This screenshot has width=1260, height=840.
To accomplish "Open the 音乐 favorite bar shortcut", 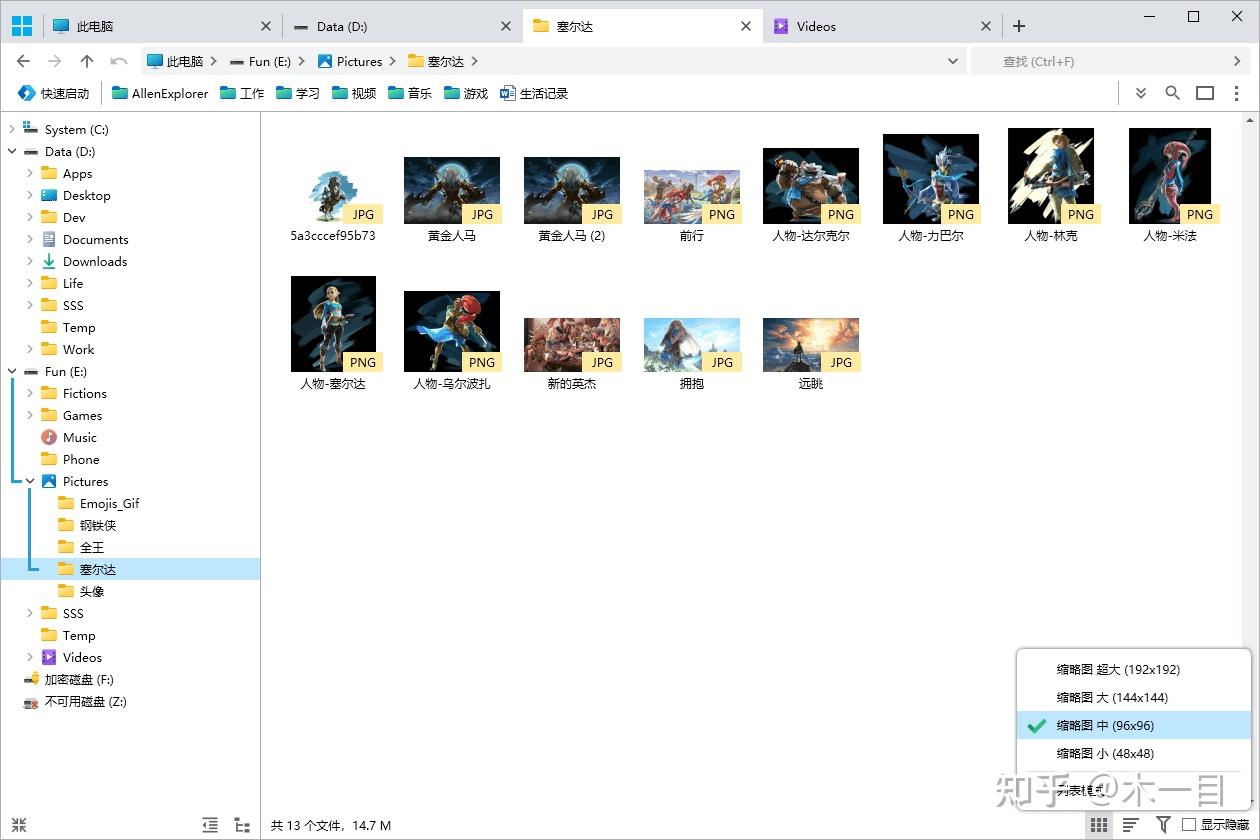I will (x=410, y=92).
